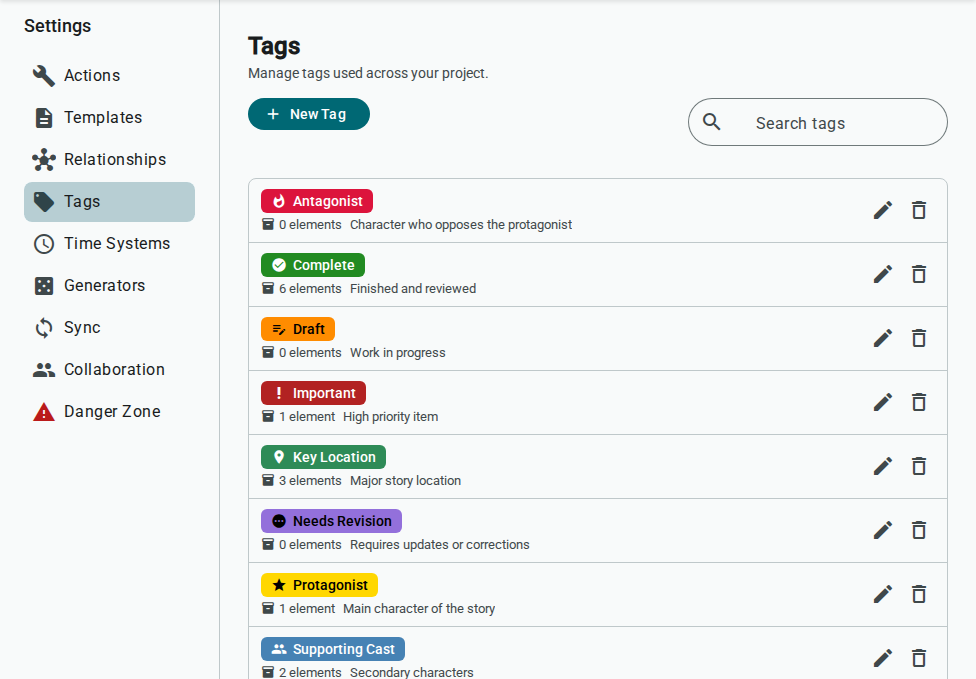
Task: Click the Time Systems clock icon
Action: (44, 243)
